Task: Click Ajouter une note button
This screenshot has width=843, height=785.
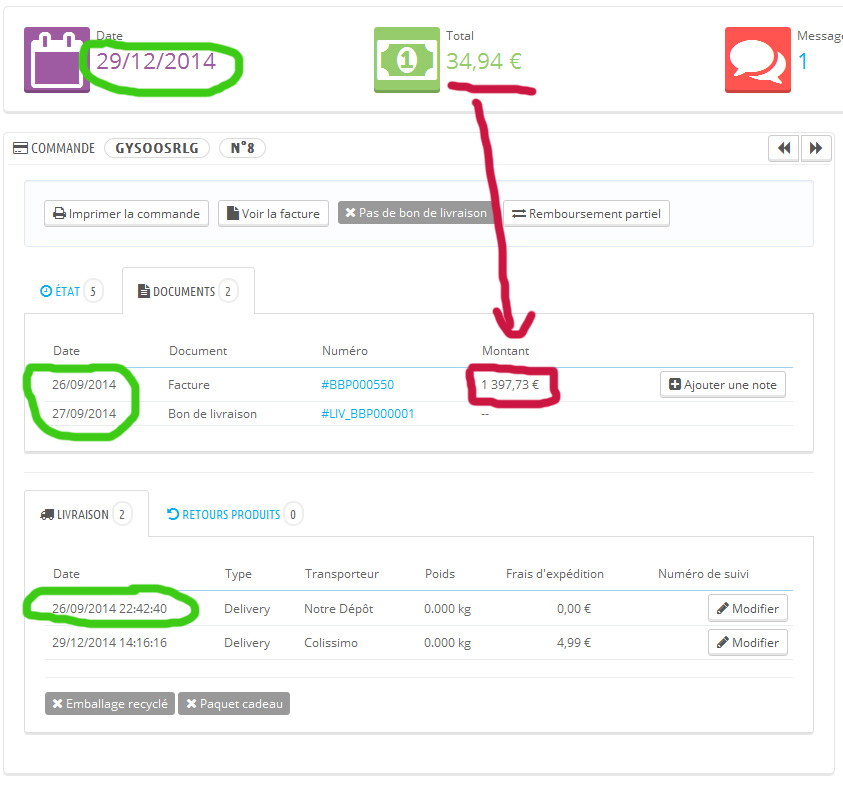Action: pyautogui.click(x=723, y=385)
